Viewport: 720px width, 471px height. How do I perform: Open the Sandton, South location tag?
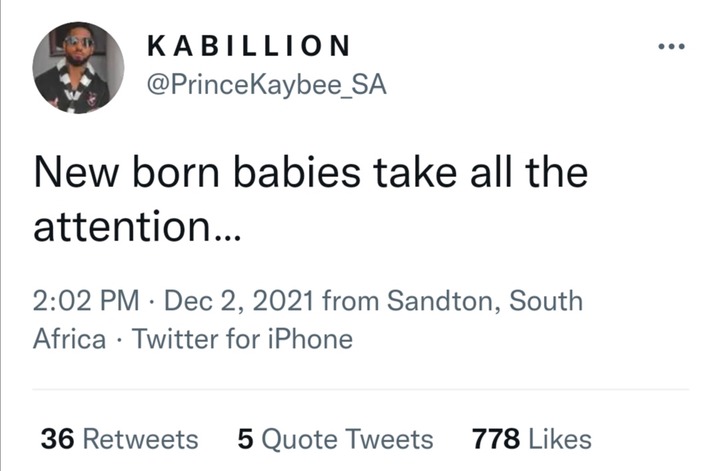click(x=485, y=301)
